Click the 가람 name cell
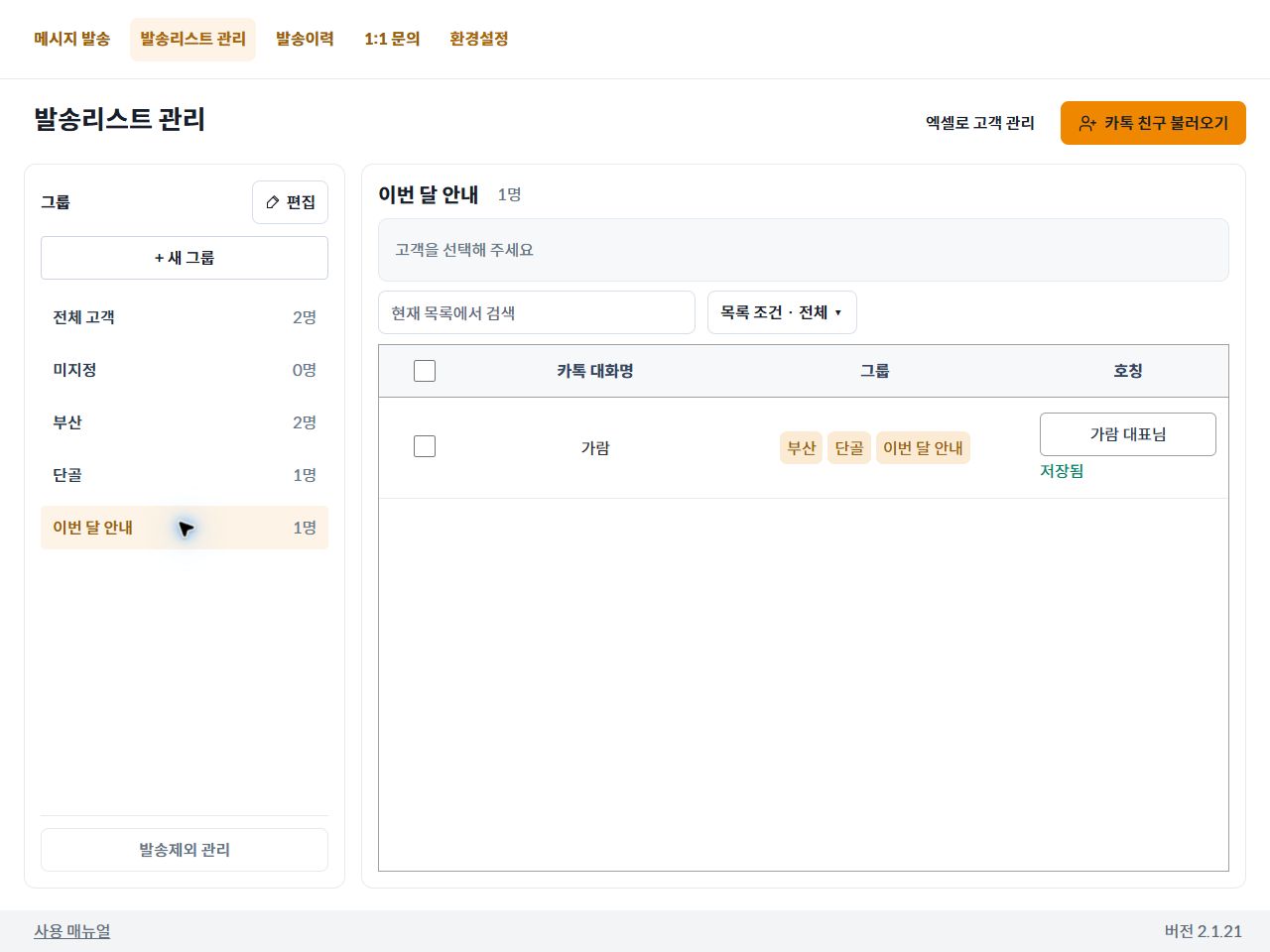Image resolution: width=1270 pixels, height=952 pixels. point(595,448)
